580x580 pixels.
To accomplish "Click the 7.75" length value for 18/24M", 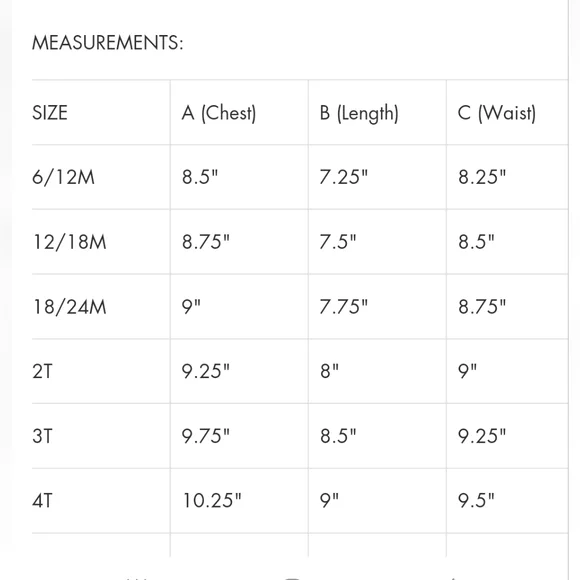I will 344,306.
